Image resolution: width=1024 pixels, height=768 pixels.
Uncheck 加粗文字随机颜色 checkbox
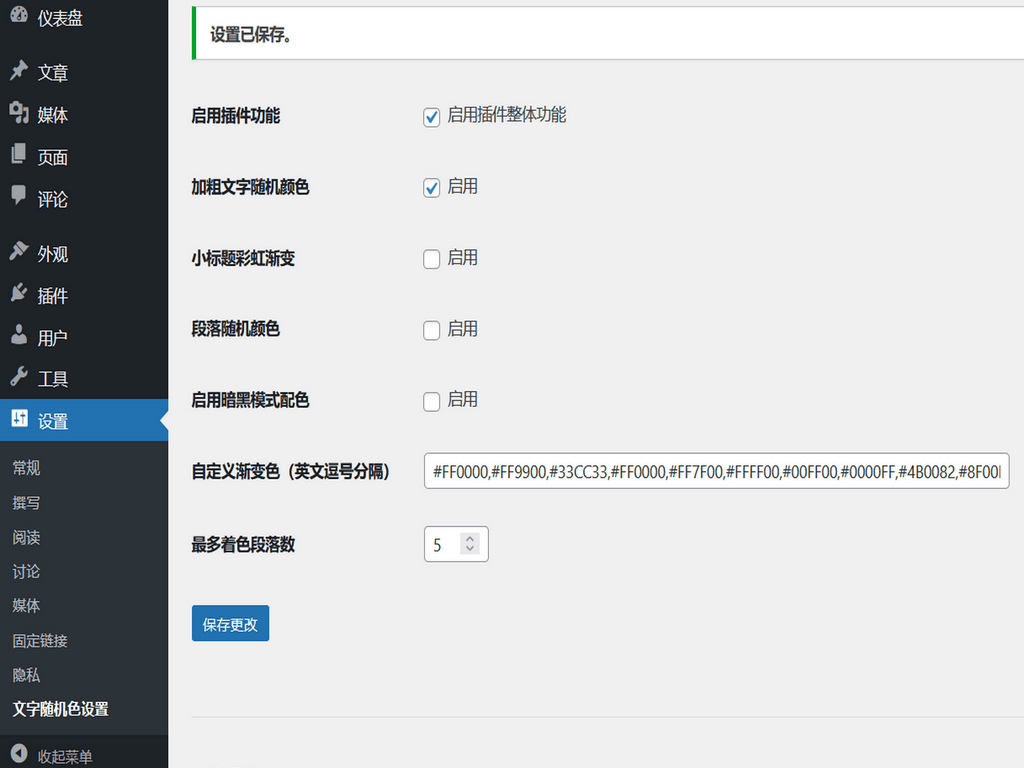(431, 188)
